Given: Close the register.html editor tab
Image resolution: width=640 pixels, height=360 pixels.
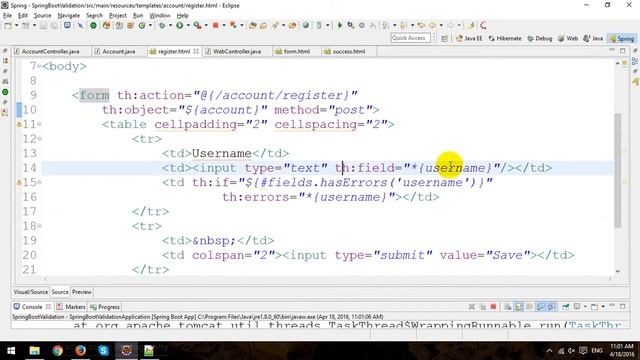Looking at the screenshot, I should coord(196,51).
